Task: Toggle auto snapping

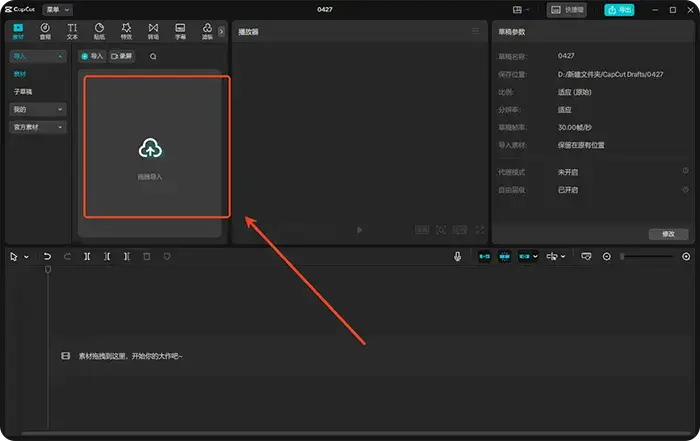Action: [x=504, y=256]
